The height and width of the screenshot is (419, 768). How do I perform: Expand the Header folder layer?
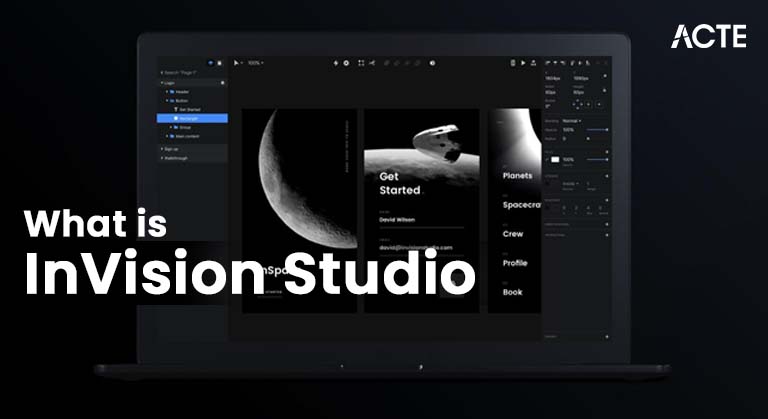tap(167, 92)
